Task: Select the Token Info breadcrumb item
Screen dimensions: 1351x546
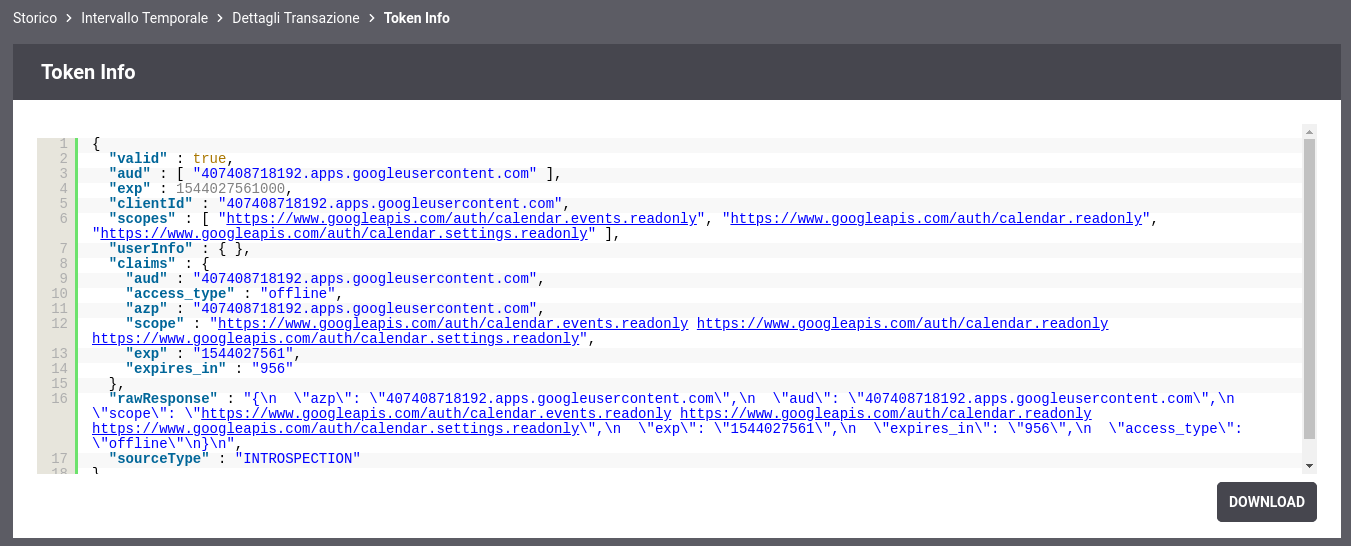Action: coord(417,18)
